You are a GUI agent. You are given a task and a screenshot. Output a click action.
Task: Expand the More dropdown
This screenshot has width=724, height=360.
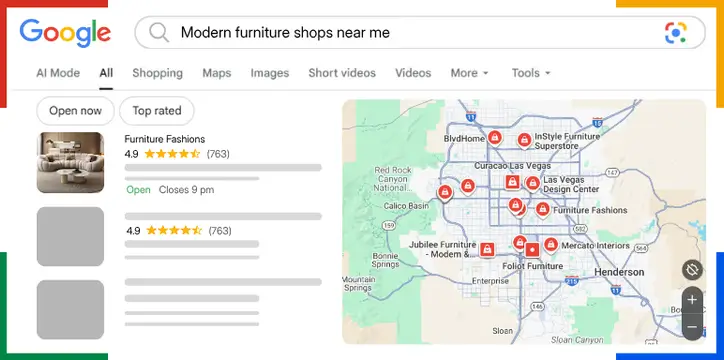click(469, 73)
